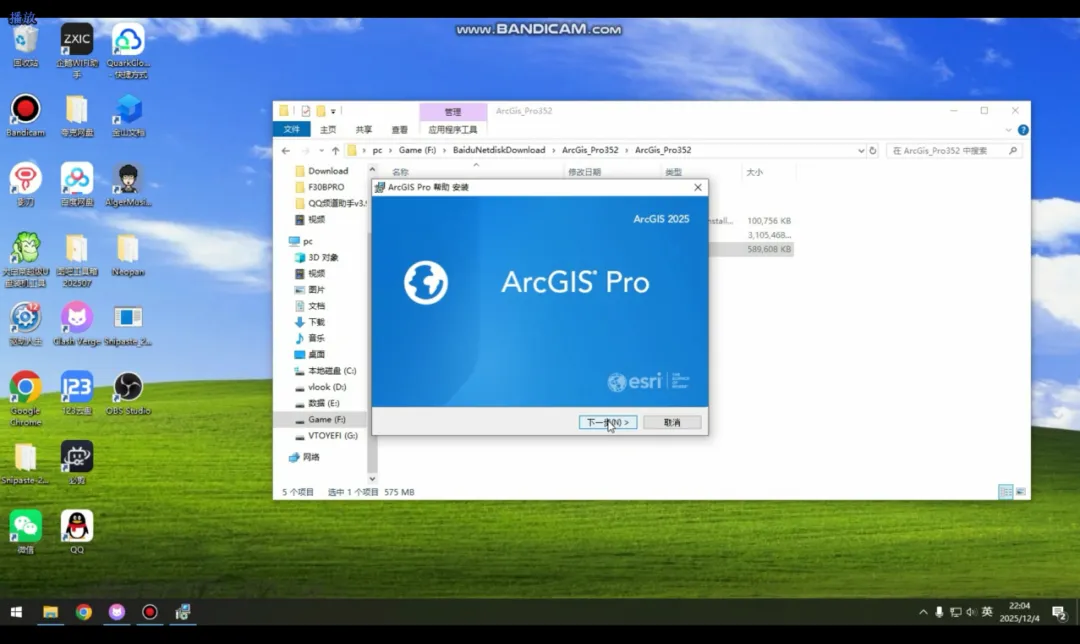This screenshot has height=644, width=1080.
Task: Open Explorer help question-mark icon
Action: point(1023,129)
